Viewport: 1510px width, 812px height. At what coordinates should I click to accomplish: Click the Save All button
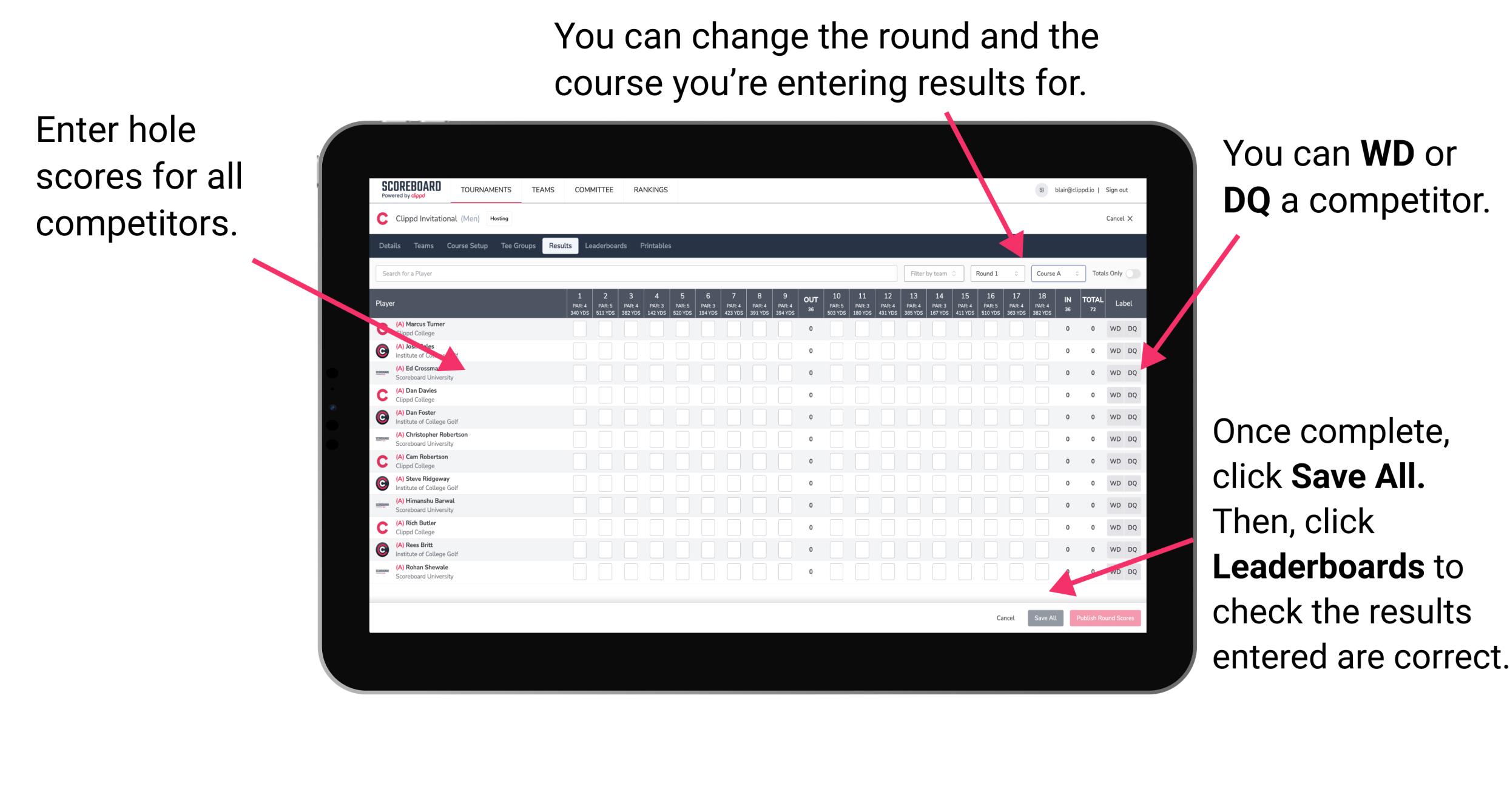tap(1045, 617)
